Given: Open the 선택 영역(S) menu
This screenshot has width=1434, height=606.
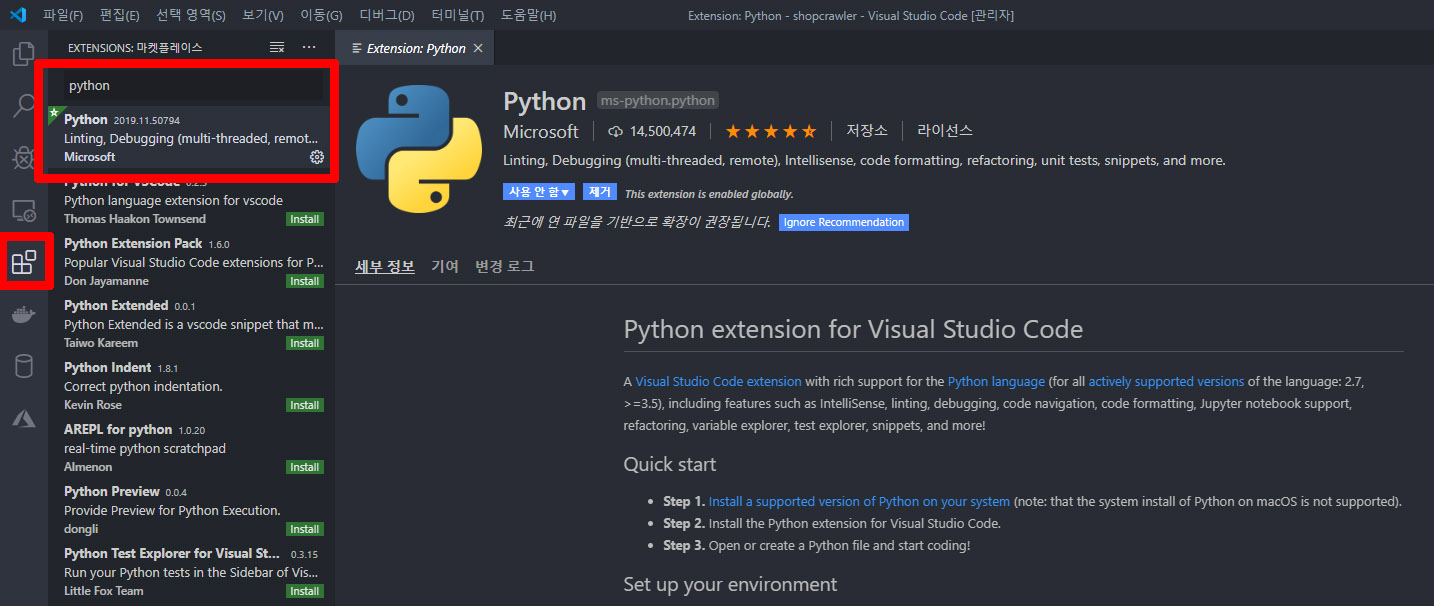Looking at the screenshot, I should (x=191, y=15).
